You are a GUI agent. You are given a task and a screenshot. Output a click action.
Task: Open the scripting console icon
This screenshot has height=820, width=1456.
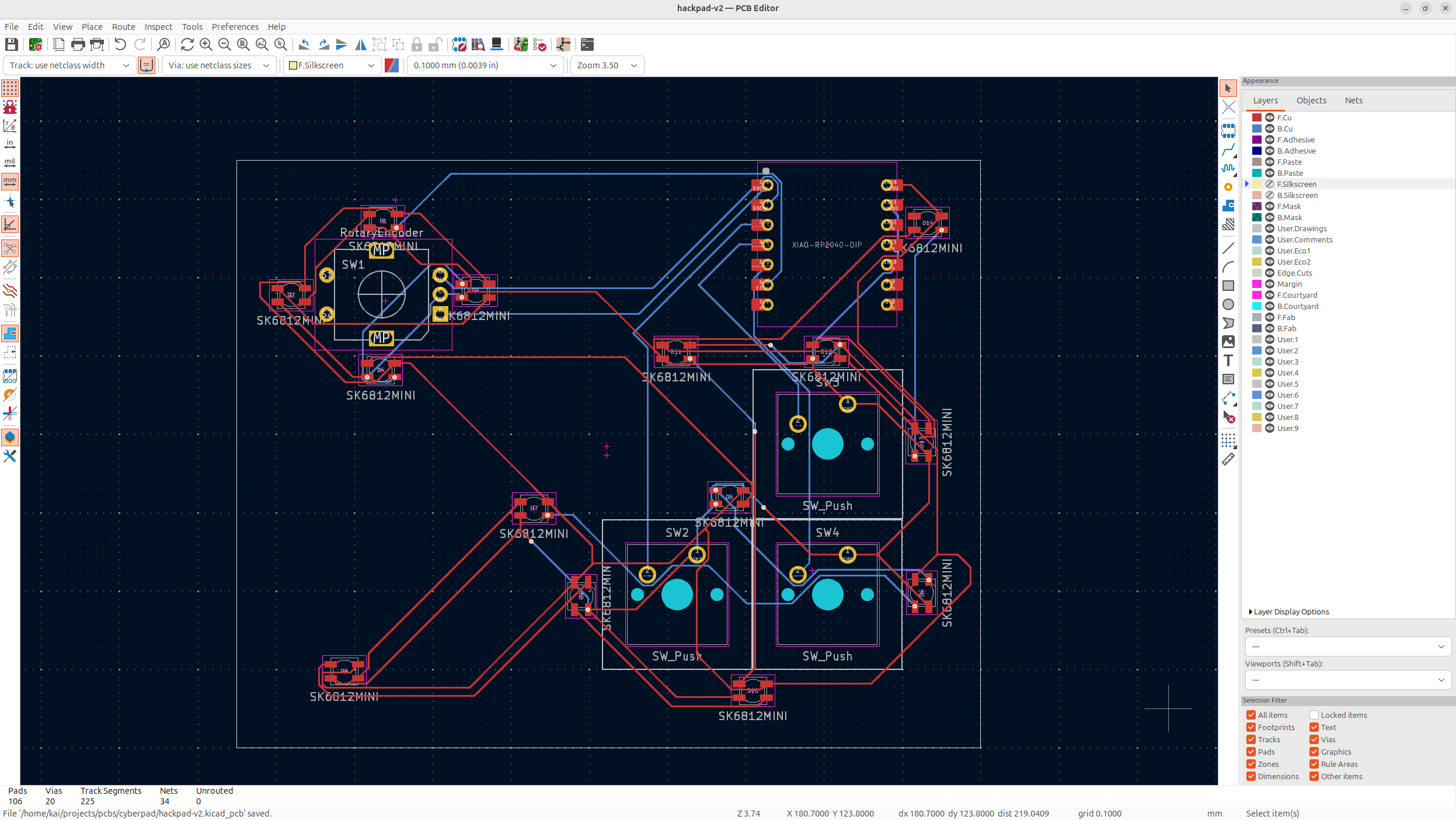(587, 44)
